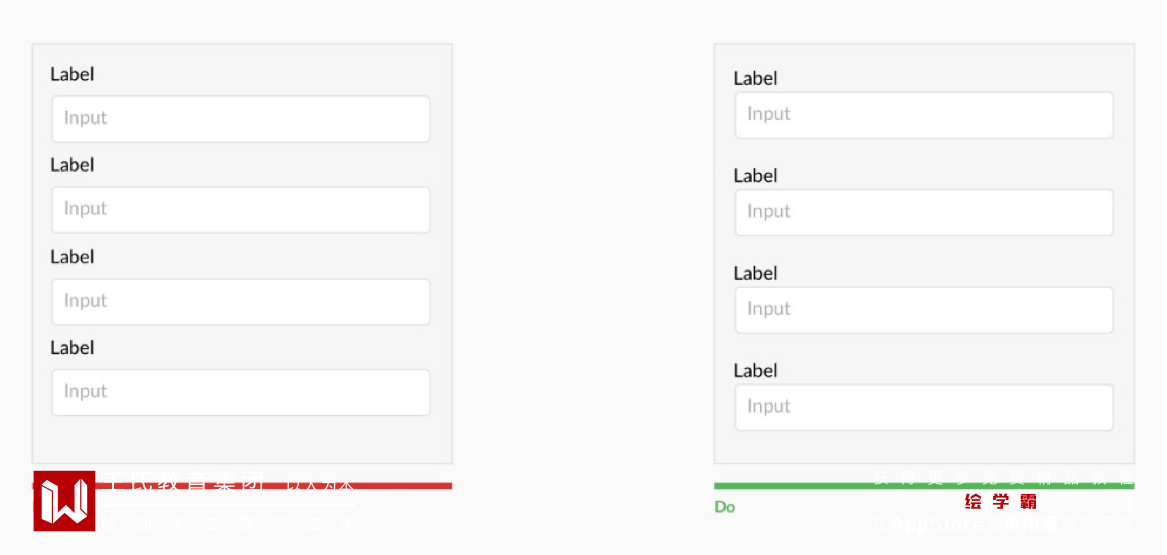Click the third Label text in the left form

click(72, 257)
